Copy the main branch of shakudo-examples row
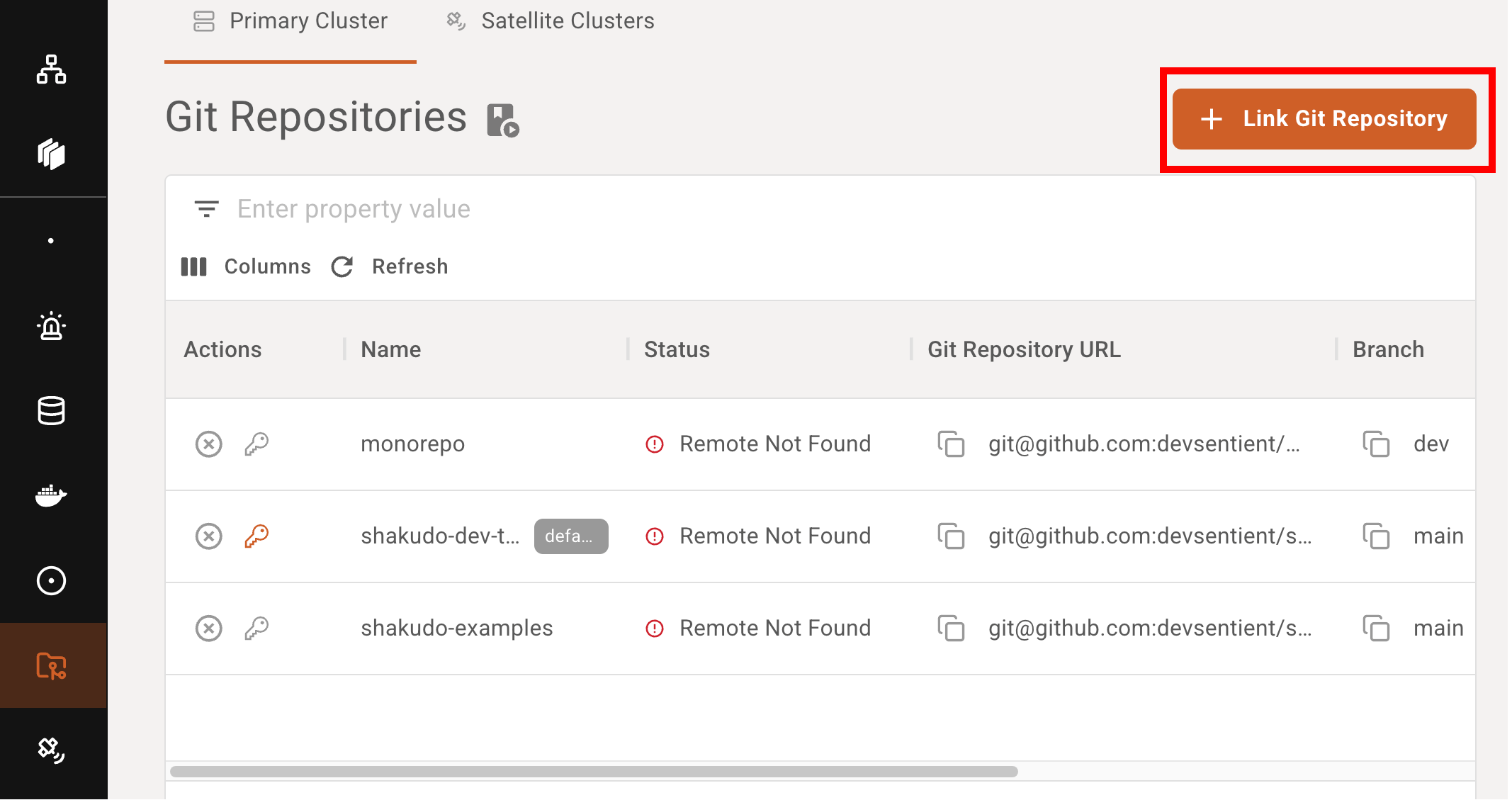1512x800 pixels. click(x=1376, y=629)
